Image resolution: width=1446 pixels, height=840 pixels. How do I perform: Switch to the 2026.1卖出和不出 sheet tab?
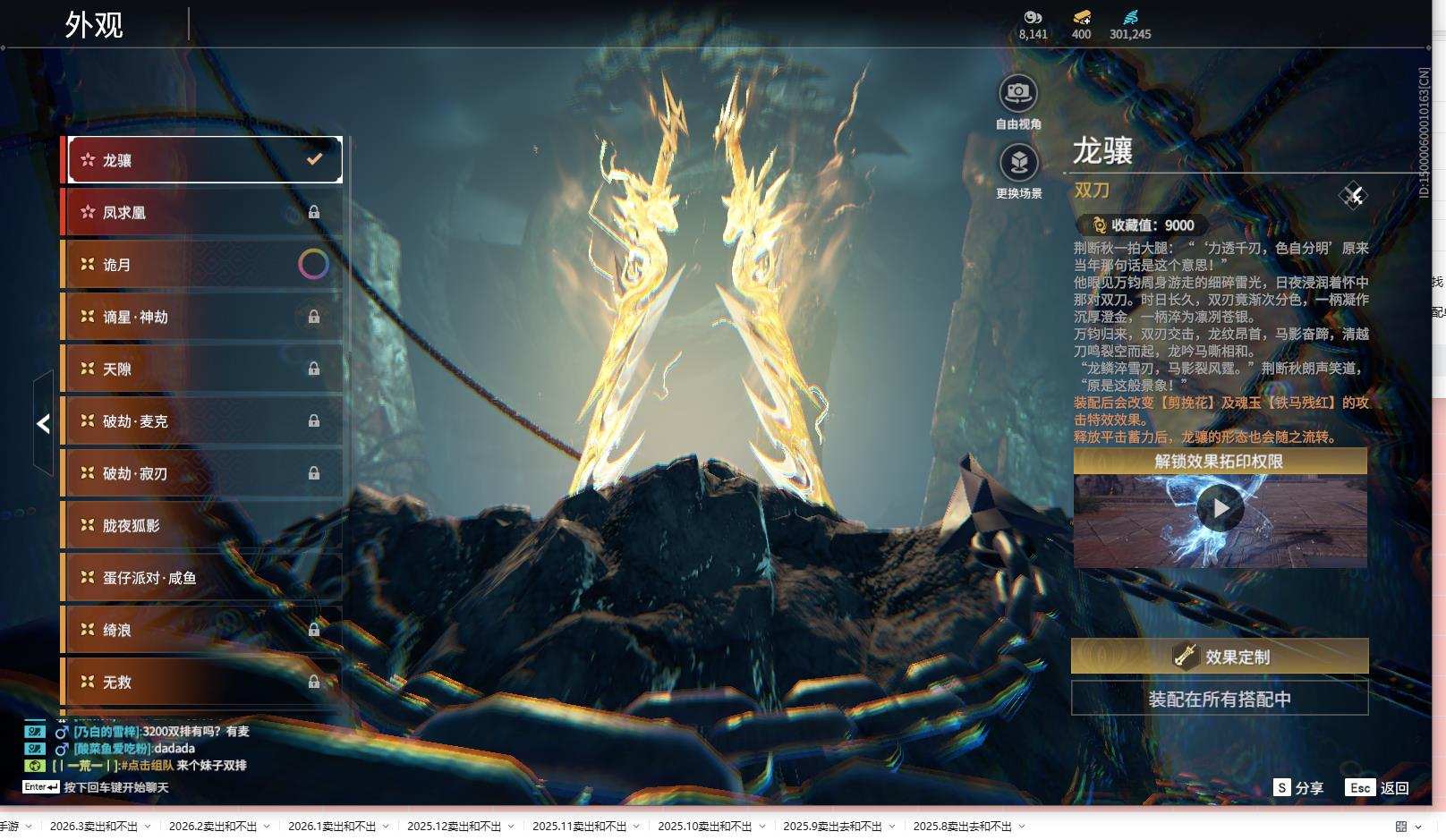(331, 827)
